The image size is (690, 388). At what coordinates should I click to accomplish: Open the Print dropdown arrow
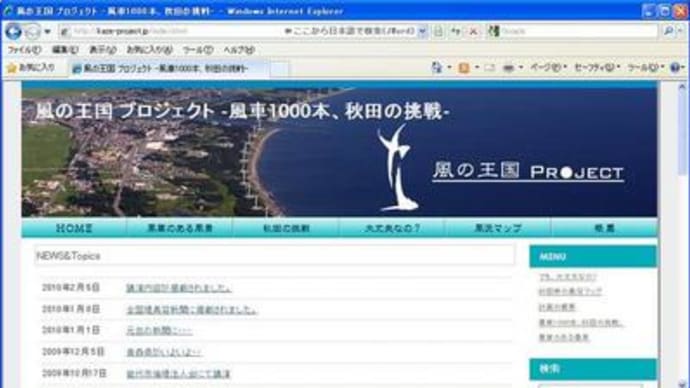point(521,68)
